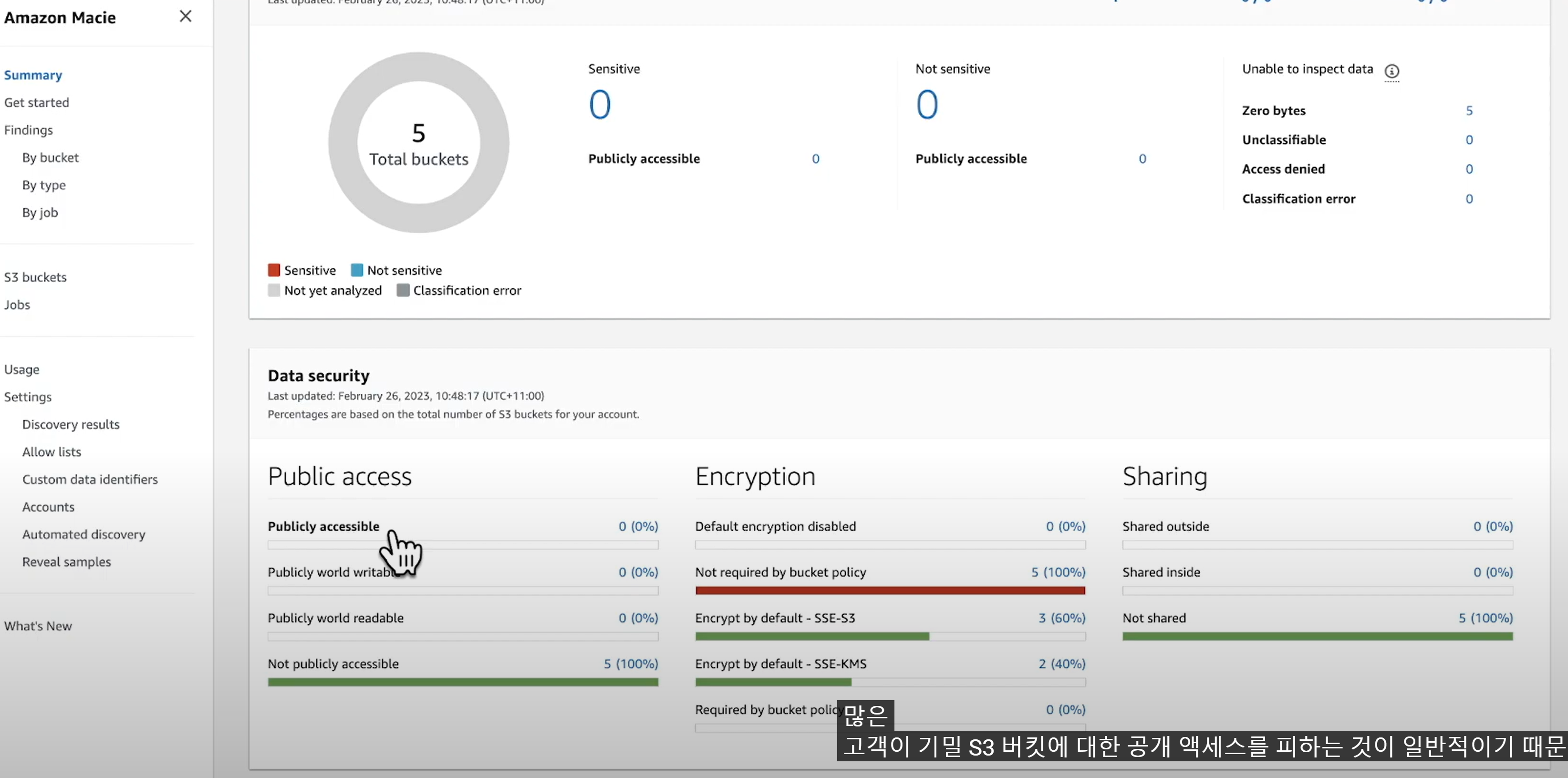
Task: Expand the Findings section
Action: pos(29,130)
